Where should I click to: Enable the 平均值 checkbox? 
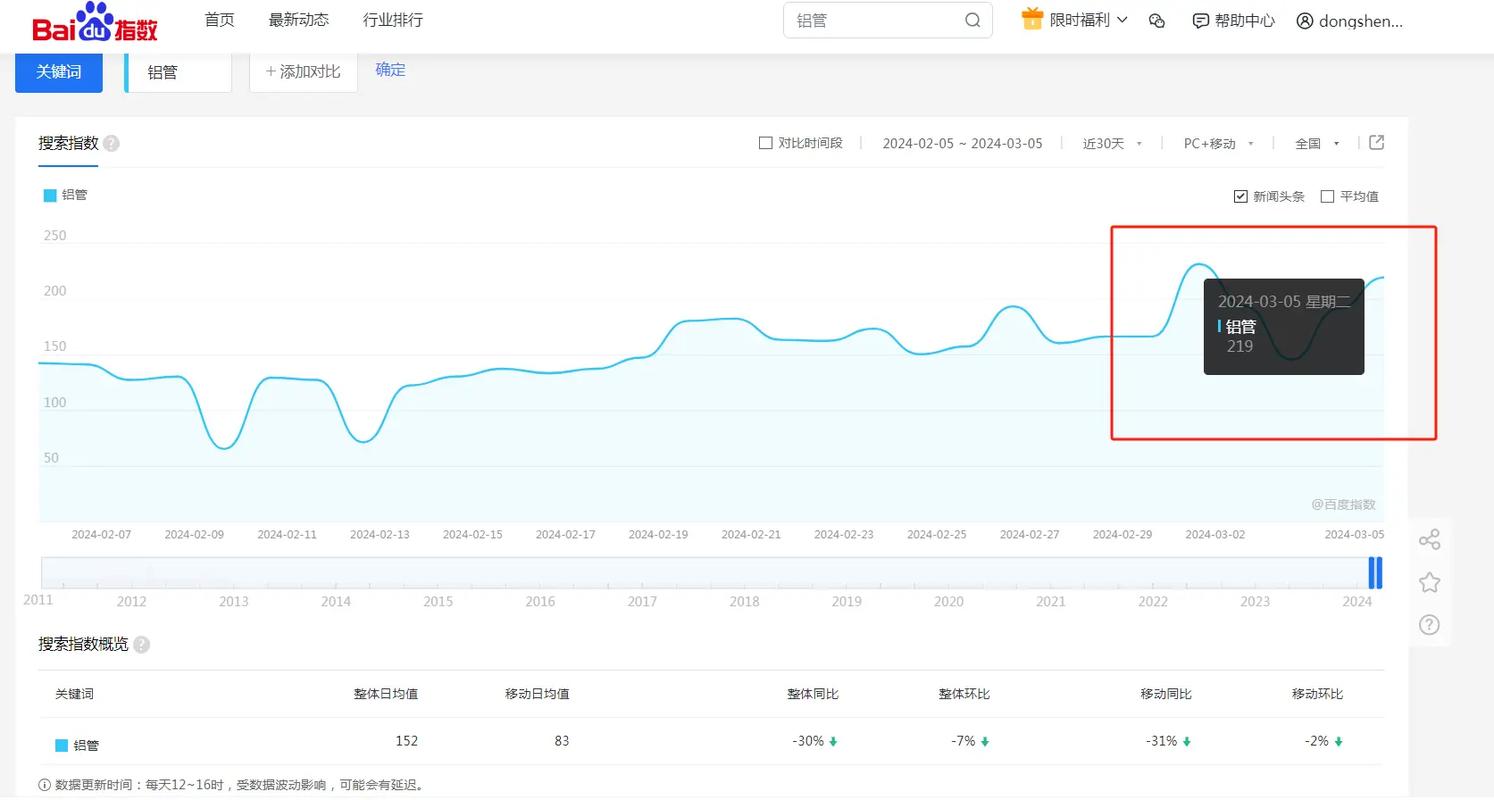(x=1327, y=196)
